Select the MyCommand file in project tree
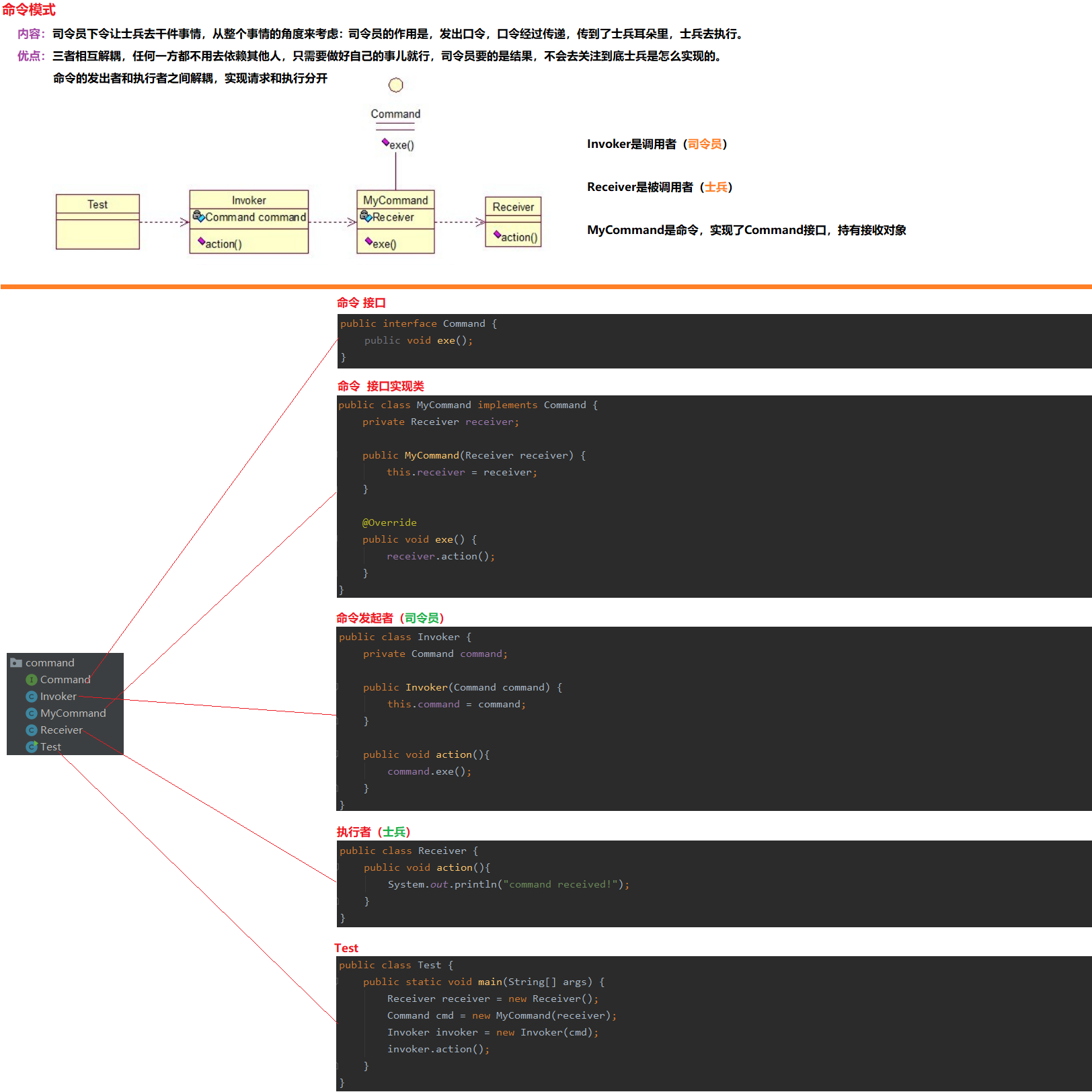This screenshot has height=1092, width=1092. [73, 713]
